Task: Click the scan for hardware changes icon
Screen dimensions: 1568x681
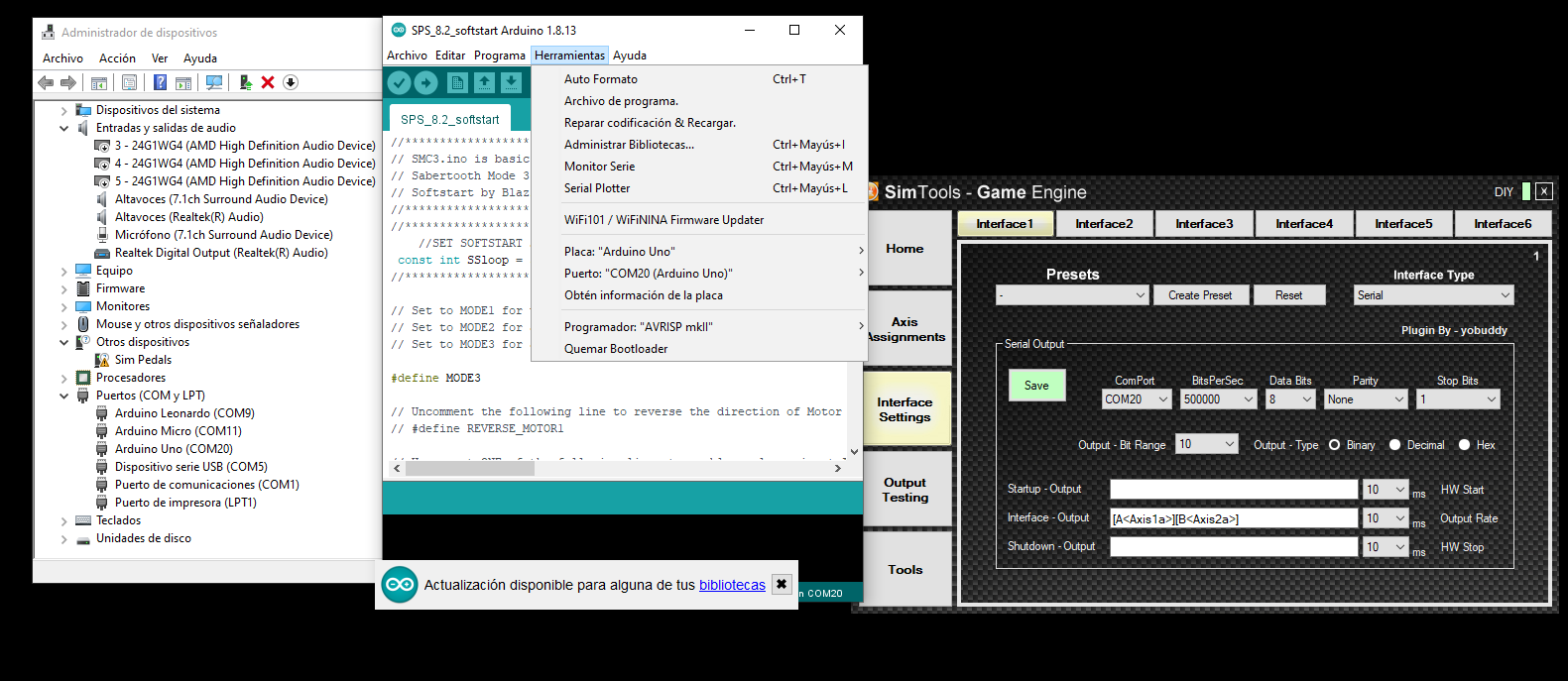Action: [214, 83]
